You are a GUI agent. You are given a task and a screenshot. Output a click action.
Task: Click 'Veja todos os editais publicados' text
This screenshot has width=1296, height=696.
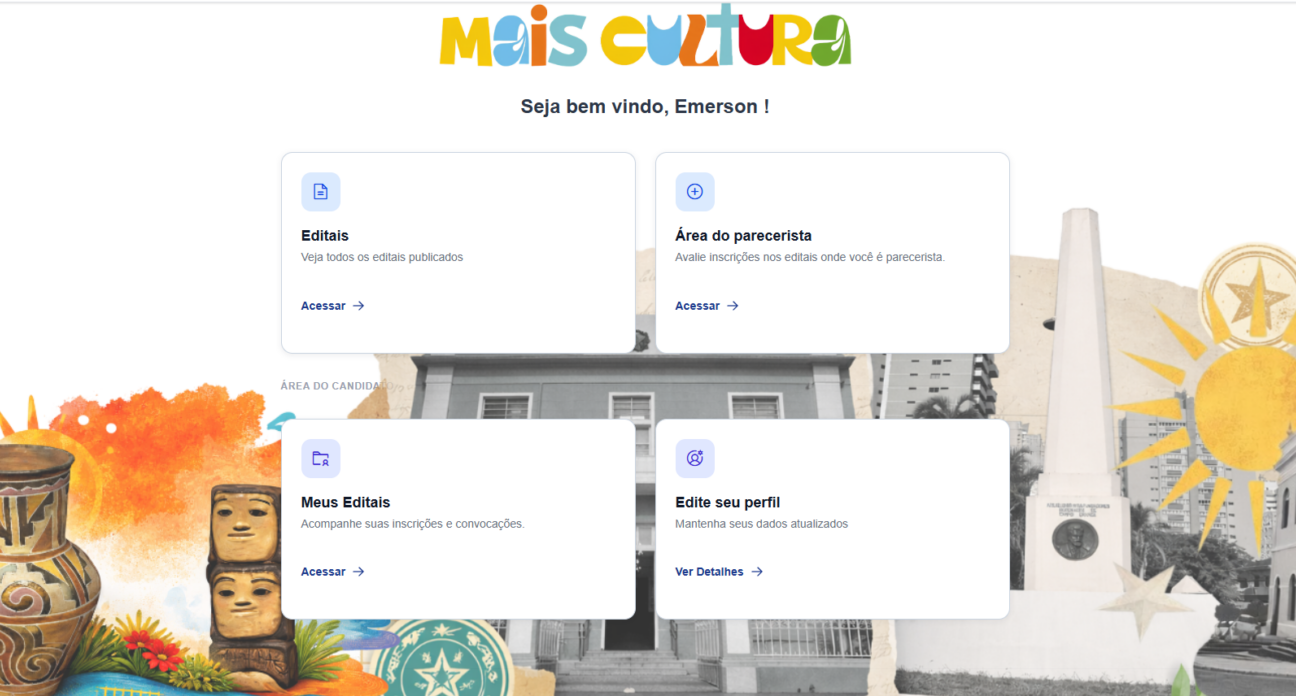click(382, 257)
